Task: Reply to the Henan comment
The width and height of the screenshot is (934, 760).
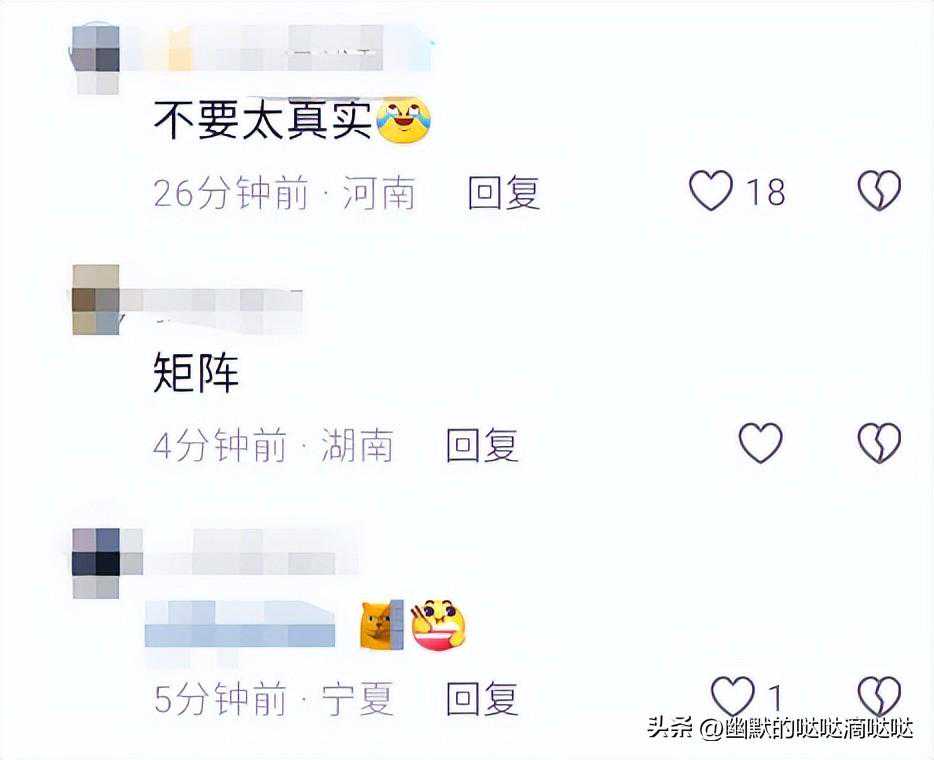Action: (x=503, y=192)
